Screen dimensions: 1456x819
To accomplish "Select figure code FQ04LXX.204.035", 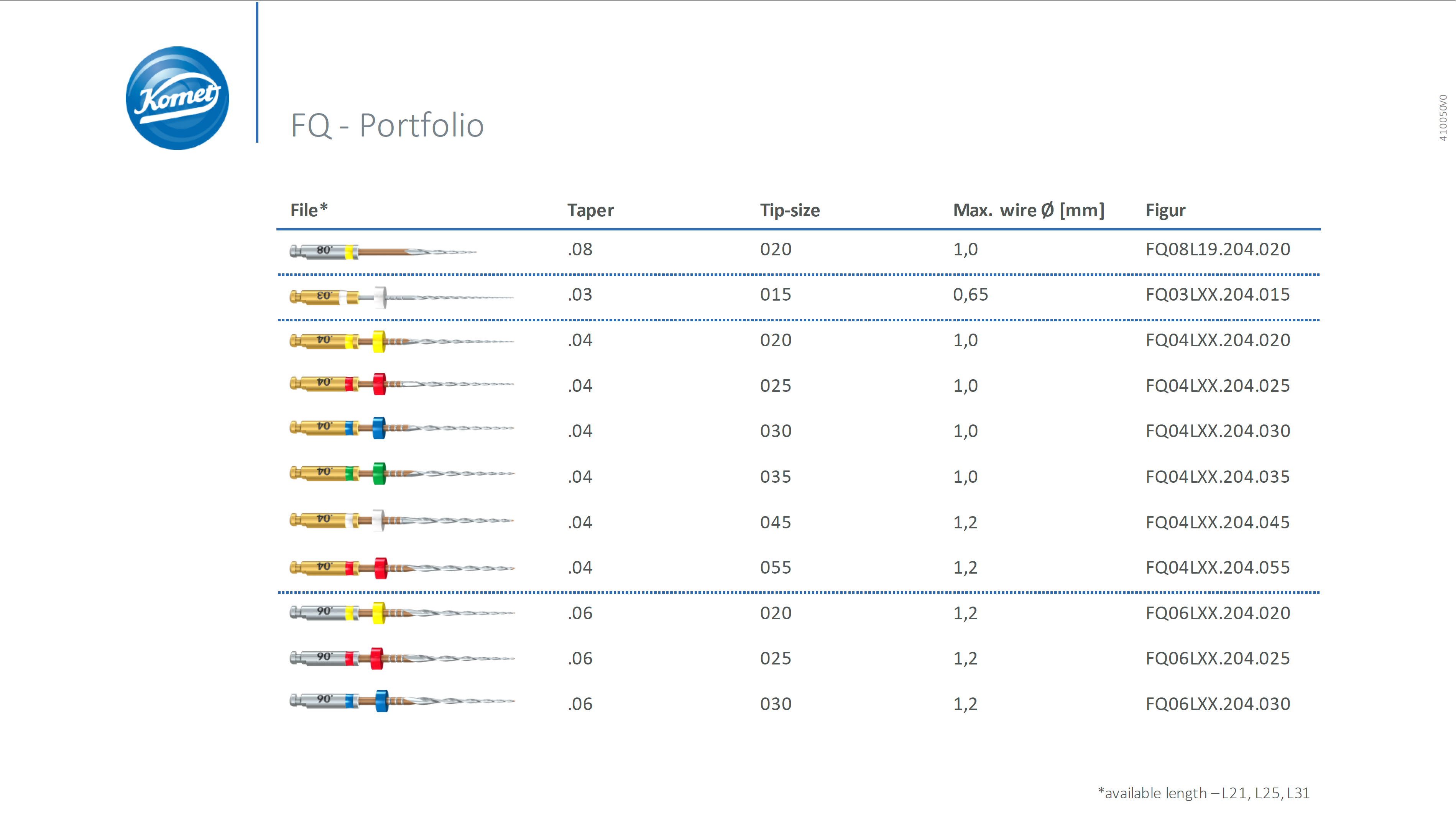I will click(x=1218, y=477).
